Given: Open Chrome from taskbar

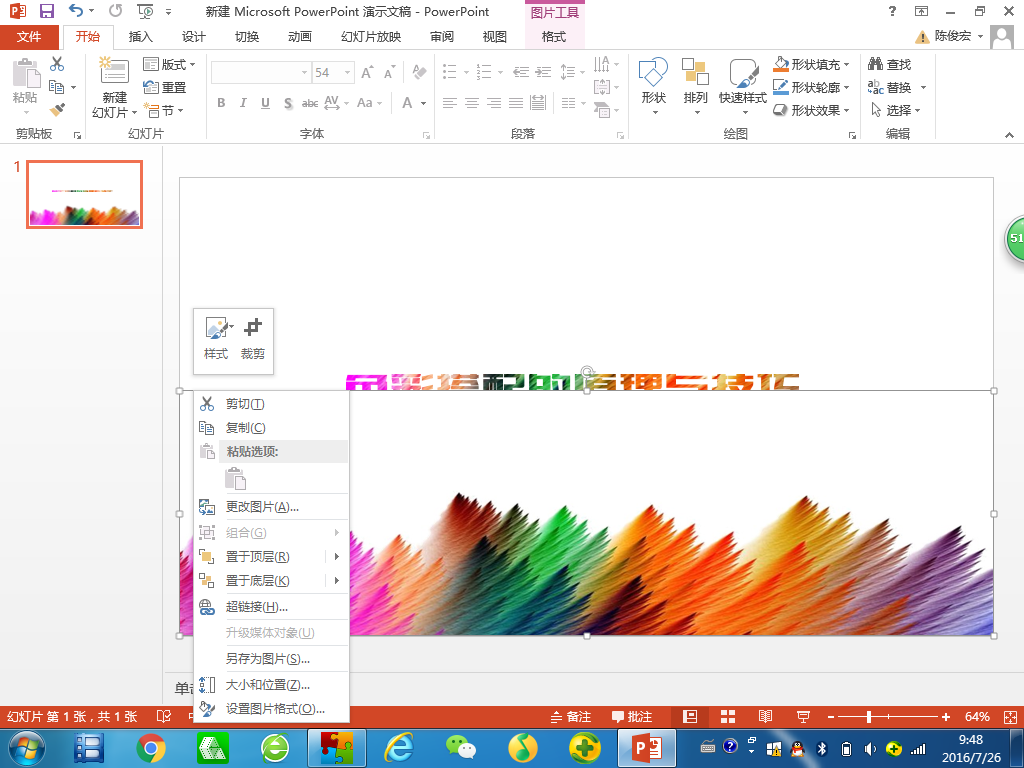Looking at the screenshot, I should [151, 748].
